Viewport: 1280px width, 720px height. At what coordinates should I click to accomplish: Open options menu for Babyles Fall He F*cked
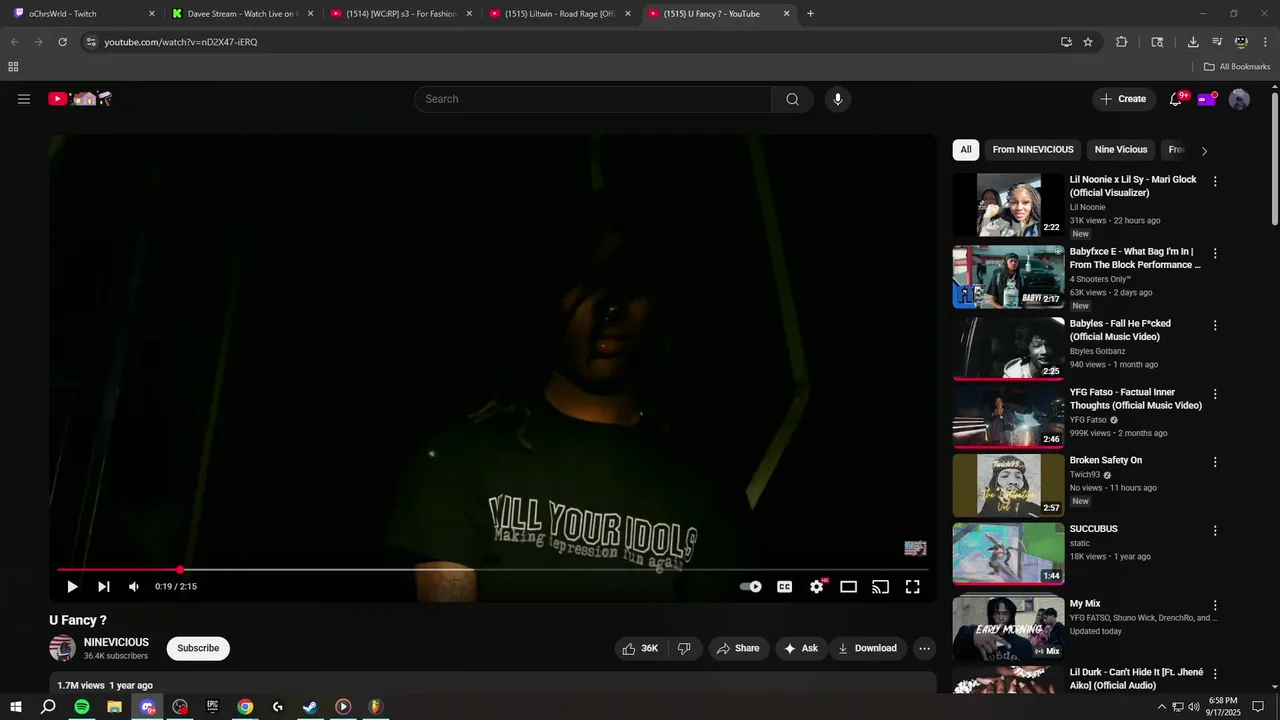tap(1215, 326)
